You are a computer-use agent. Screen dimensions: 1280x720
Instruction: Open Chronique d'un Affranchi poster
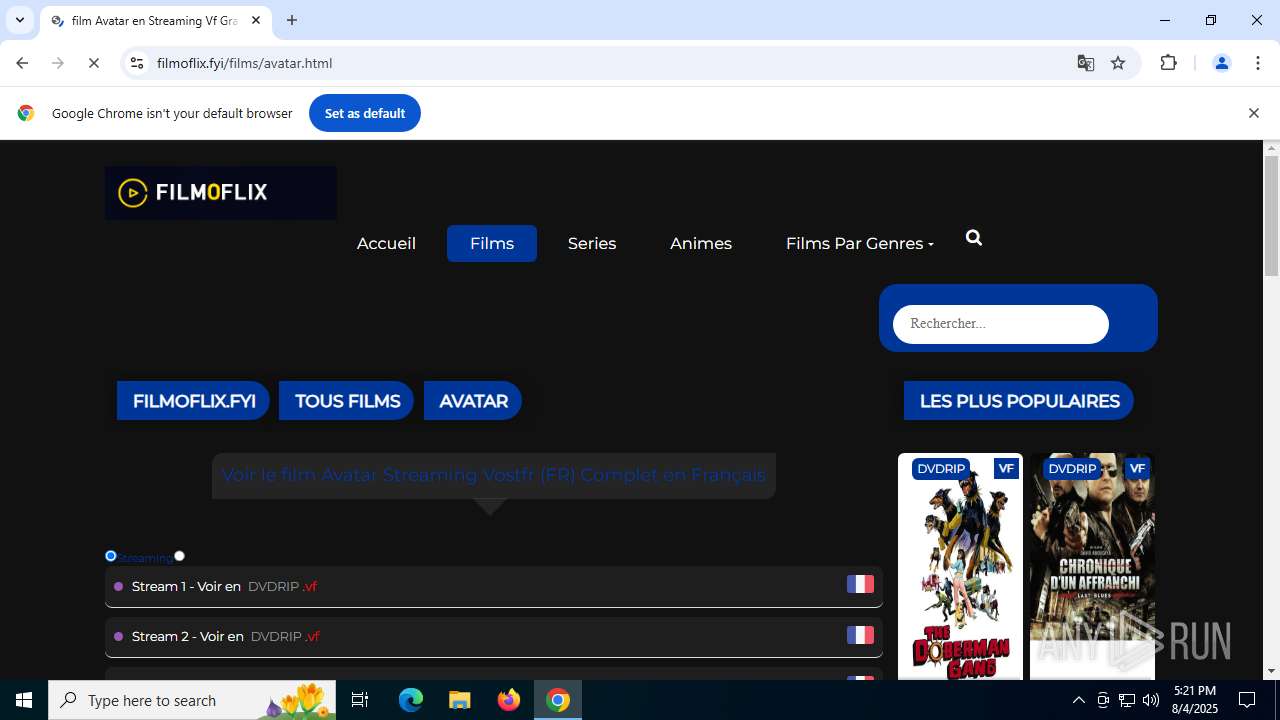(1092, 567)
